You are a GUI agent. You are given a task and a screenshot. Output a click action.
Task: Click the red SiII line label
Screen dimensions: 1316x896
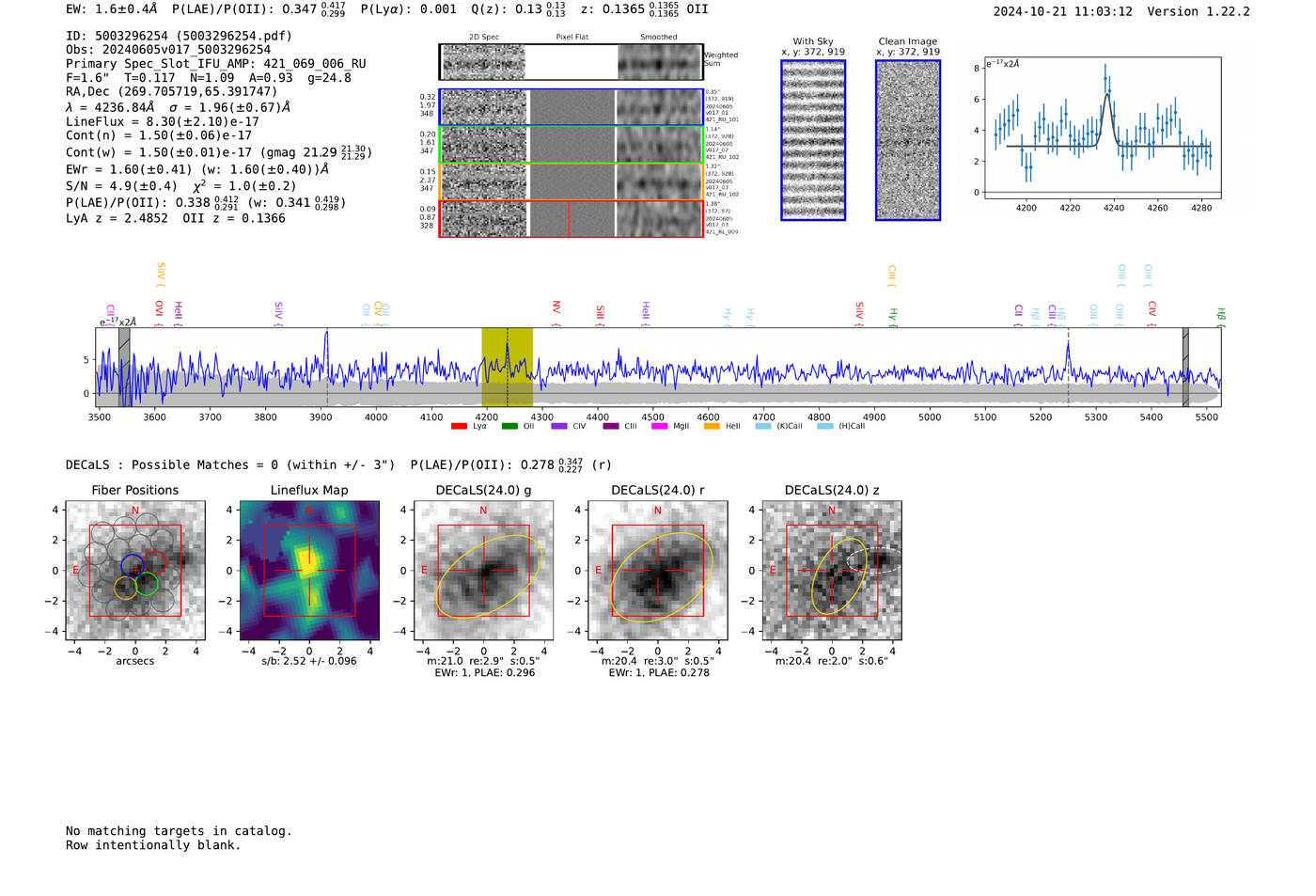point(600,314)
